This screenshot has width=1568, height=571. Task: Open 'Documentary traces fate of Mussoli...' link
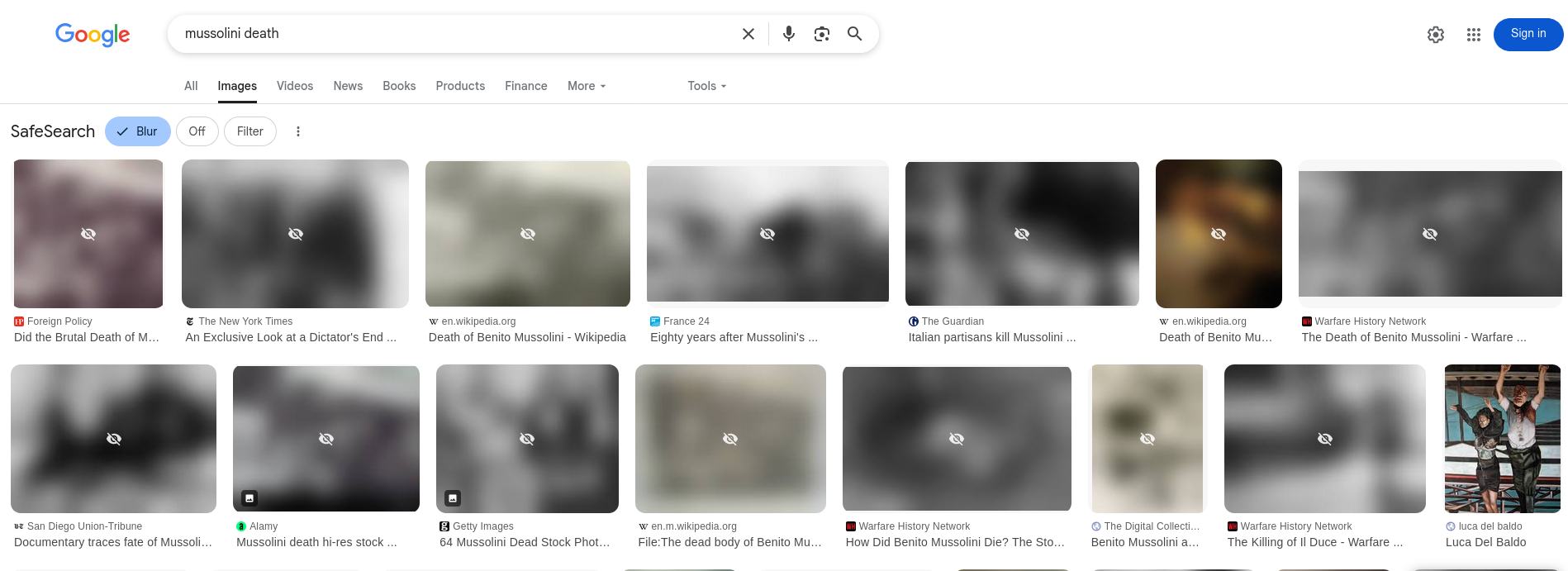(113, 542)
